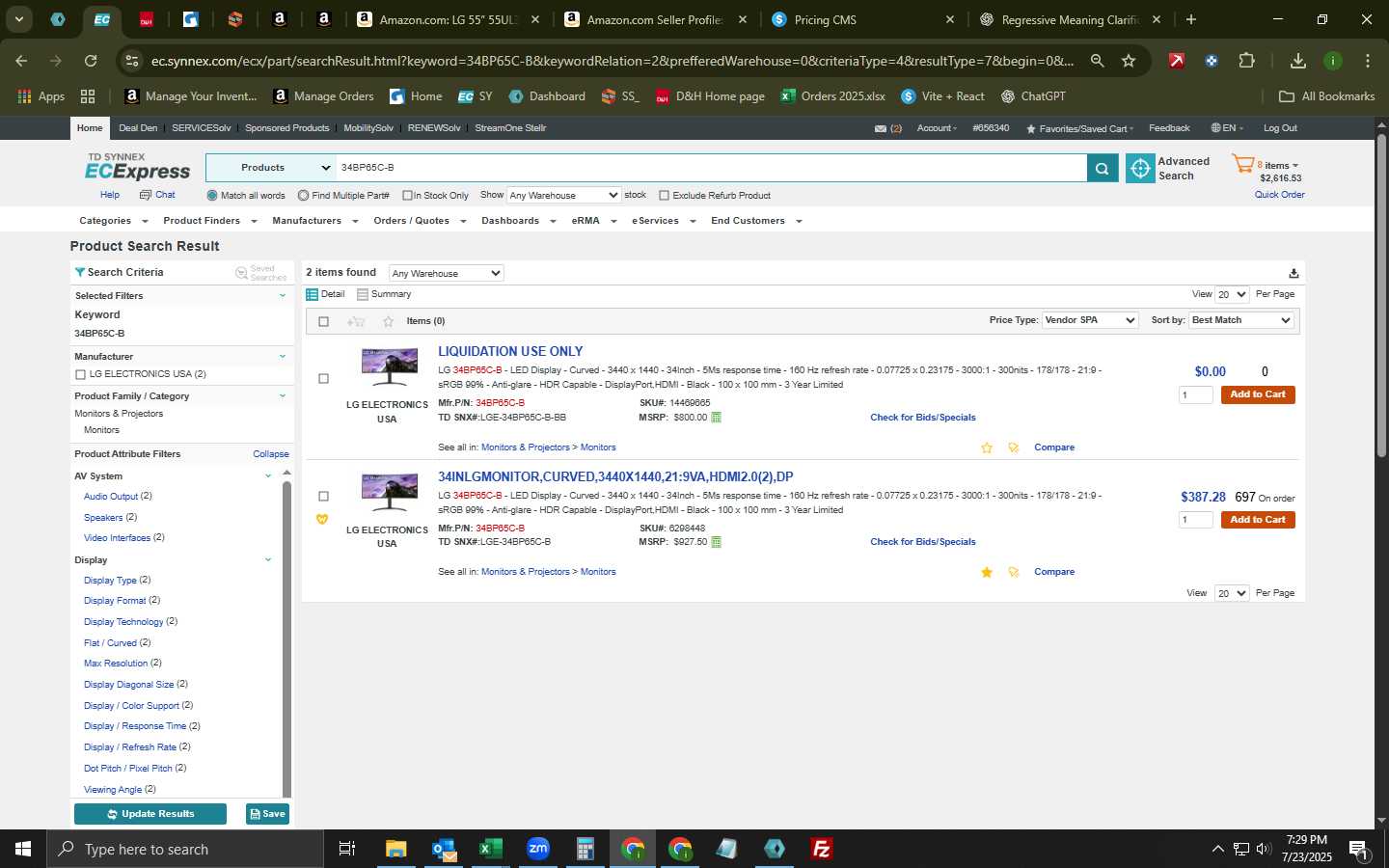The width and height of the screenshot is (1389, 868).
Task: Click tag icon beside Compare in second result
Action: tap(1013, 572)
